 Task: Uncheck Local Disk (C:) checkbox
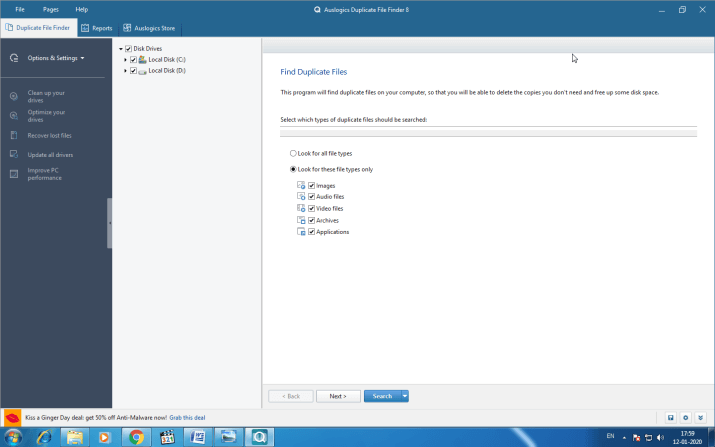(133, 59)
